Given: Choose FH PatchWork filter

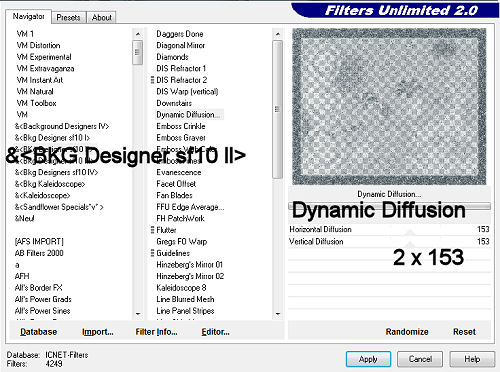Looking at the screenshot, I should (x=180, y=218).
